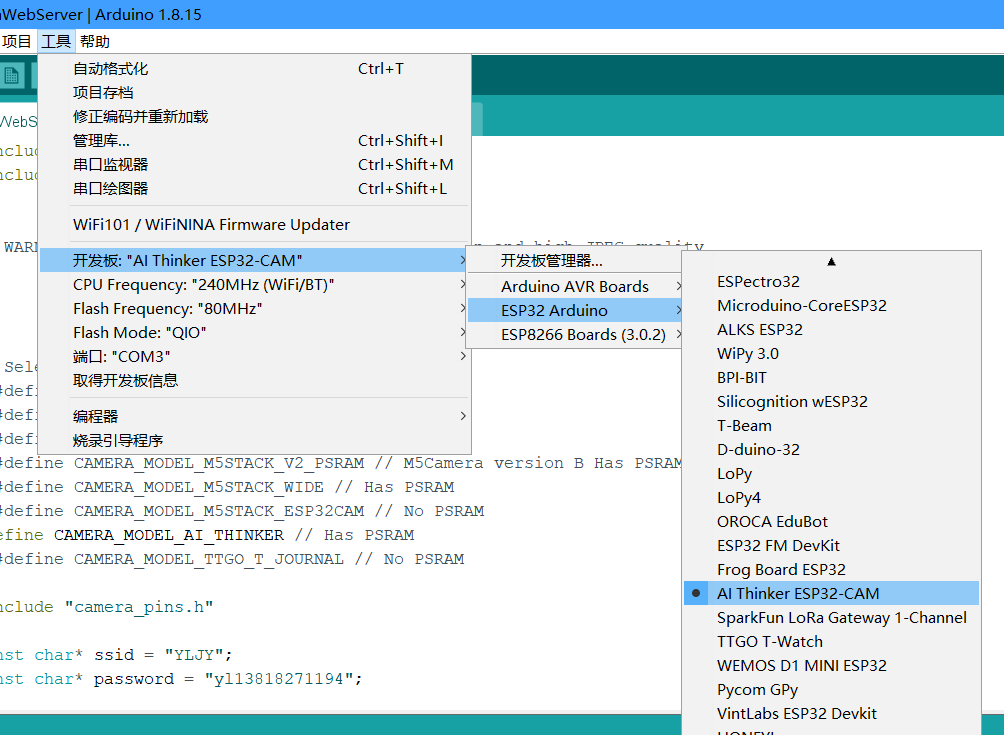The height and width of the screenshot is (735, 1004).
Task: Select the Frog Board ESP32 board
Action: pyautogui.click(x=831, y=570)
